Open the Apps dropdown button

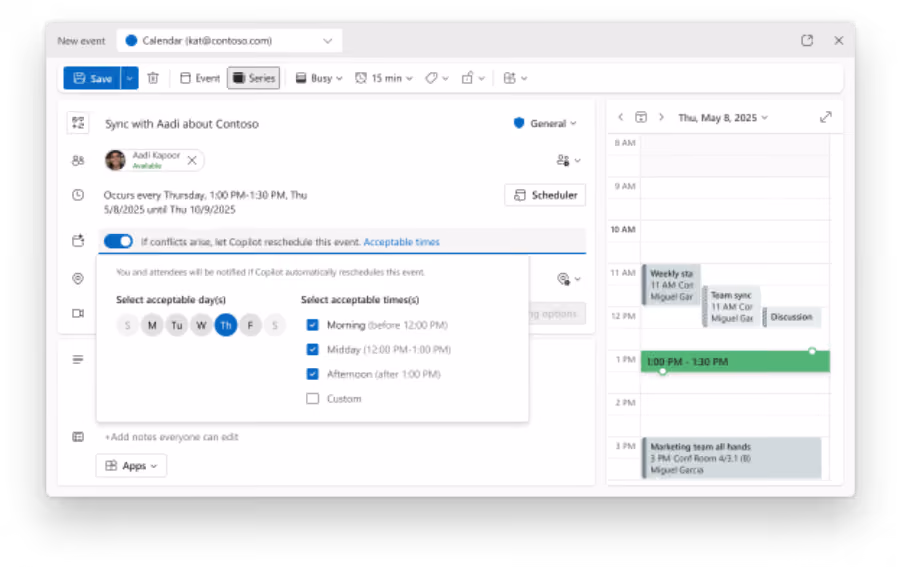pyautogui.click(x=131, y=466)
